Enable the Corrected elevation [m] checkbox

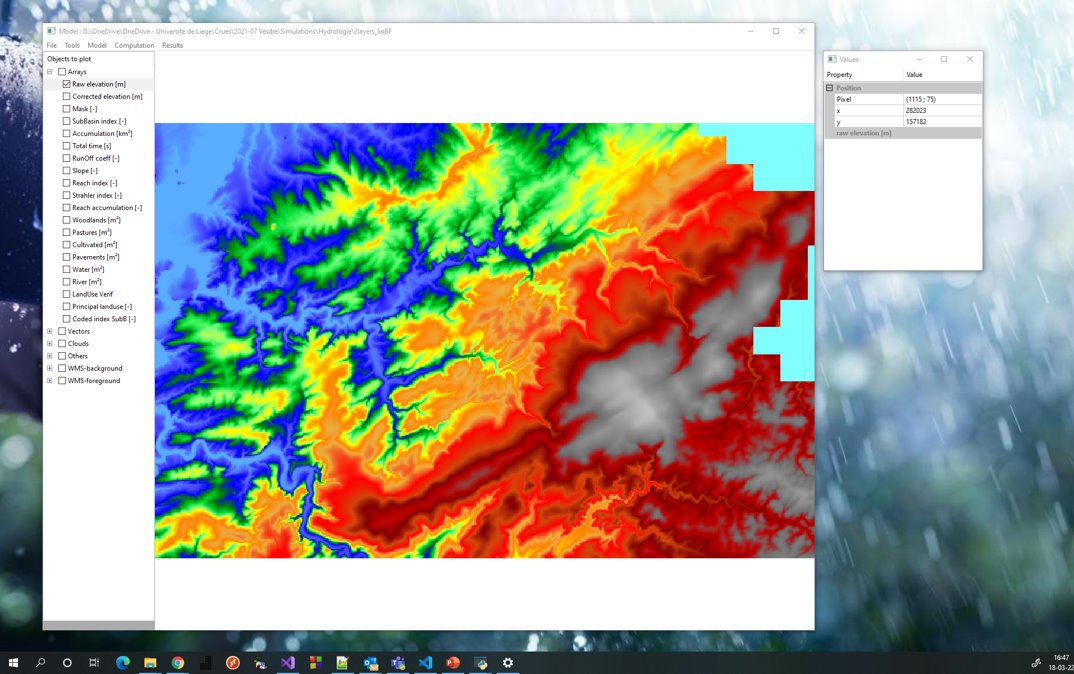67,97
